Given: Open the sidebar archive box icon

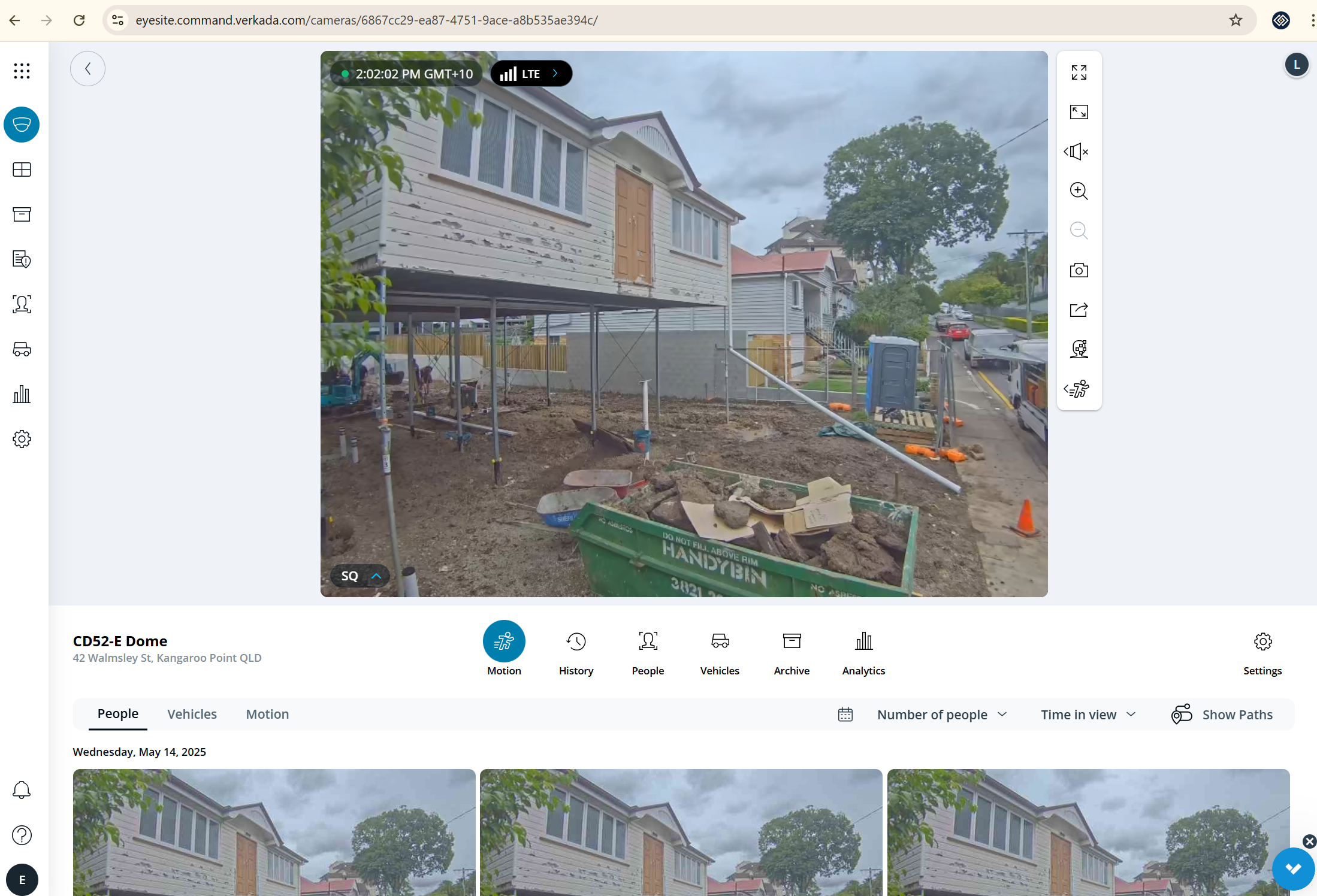Looking at the screenshot, I should tap(22, 214).
